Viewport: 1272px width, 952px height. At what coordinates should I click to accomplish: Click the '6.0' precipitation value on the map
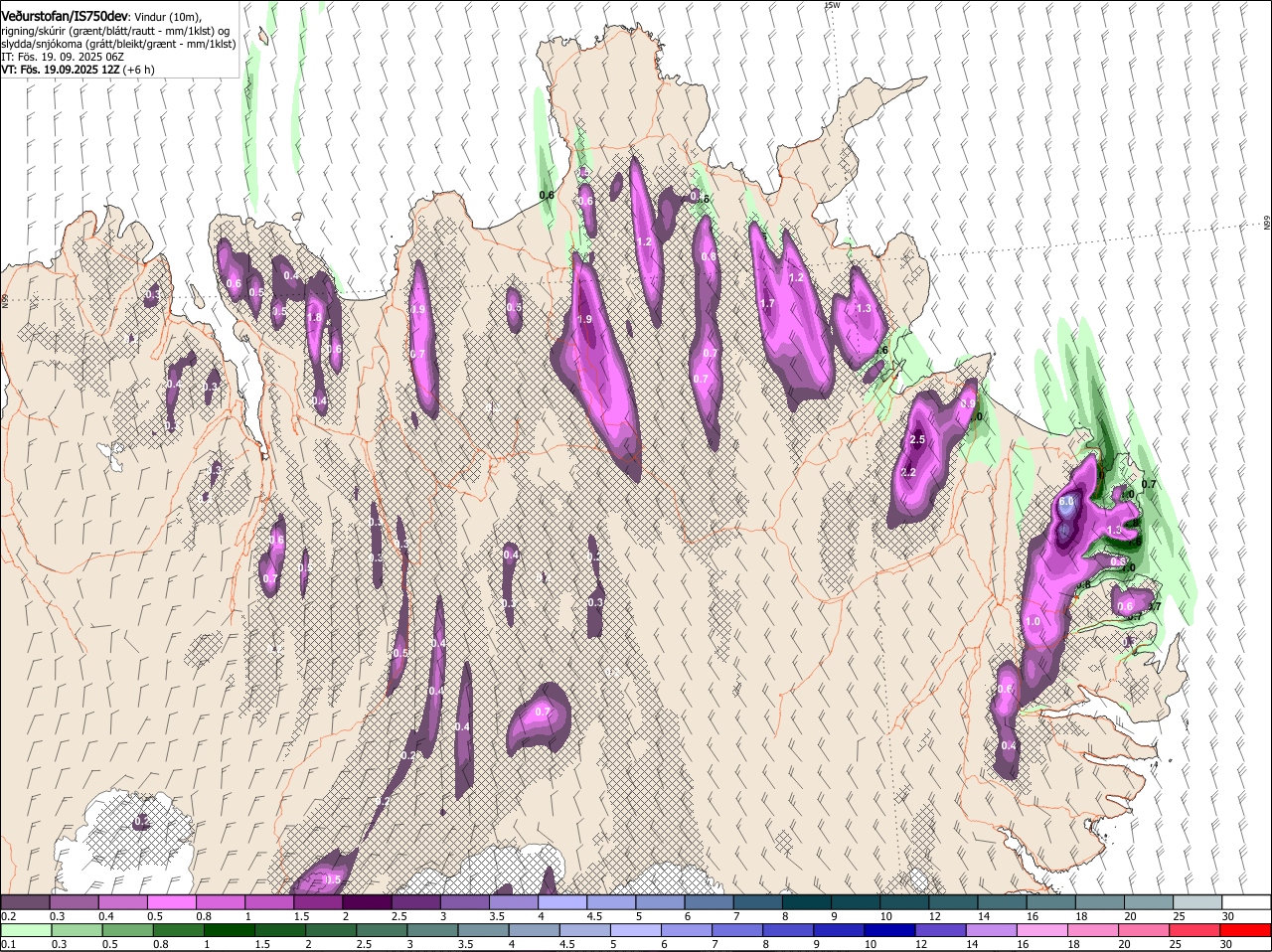1067,503
